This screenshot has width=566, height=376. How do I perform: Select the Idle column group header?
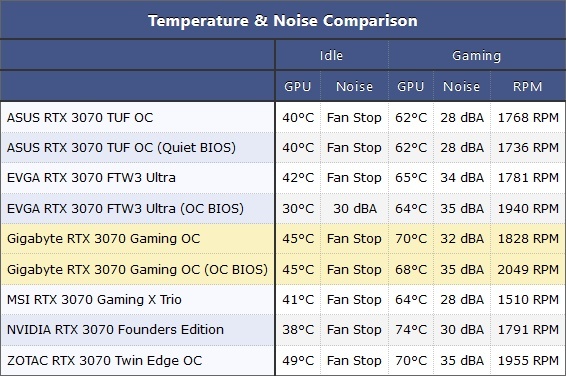[x=331, y=56]
